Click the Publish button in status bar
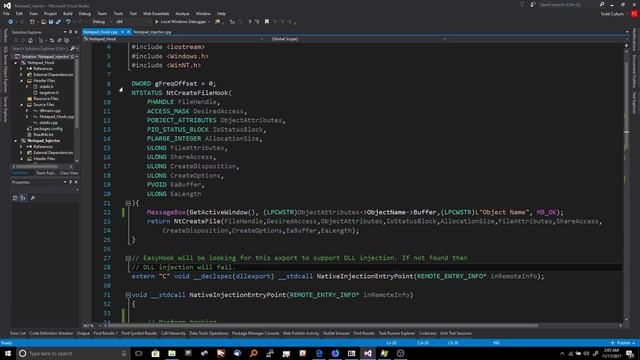The image size is (640, 360). (623, 343)
